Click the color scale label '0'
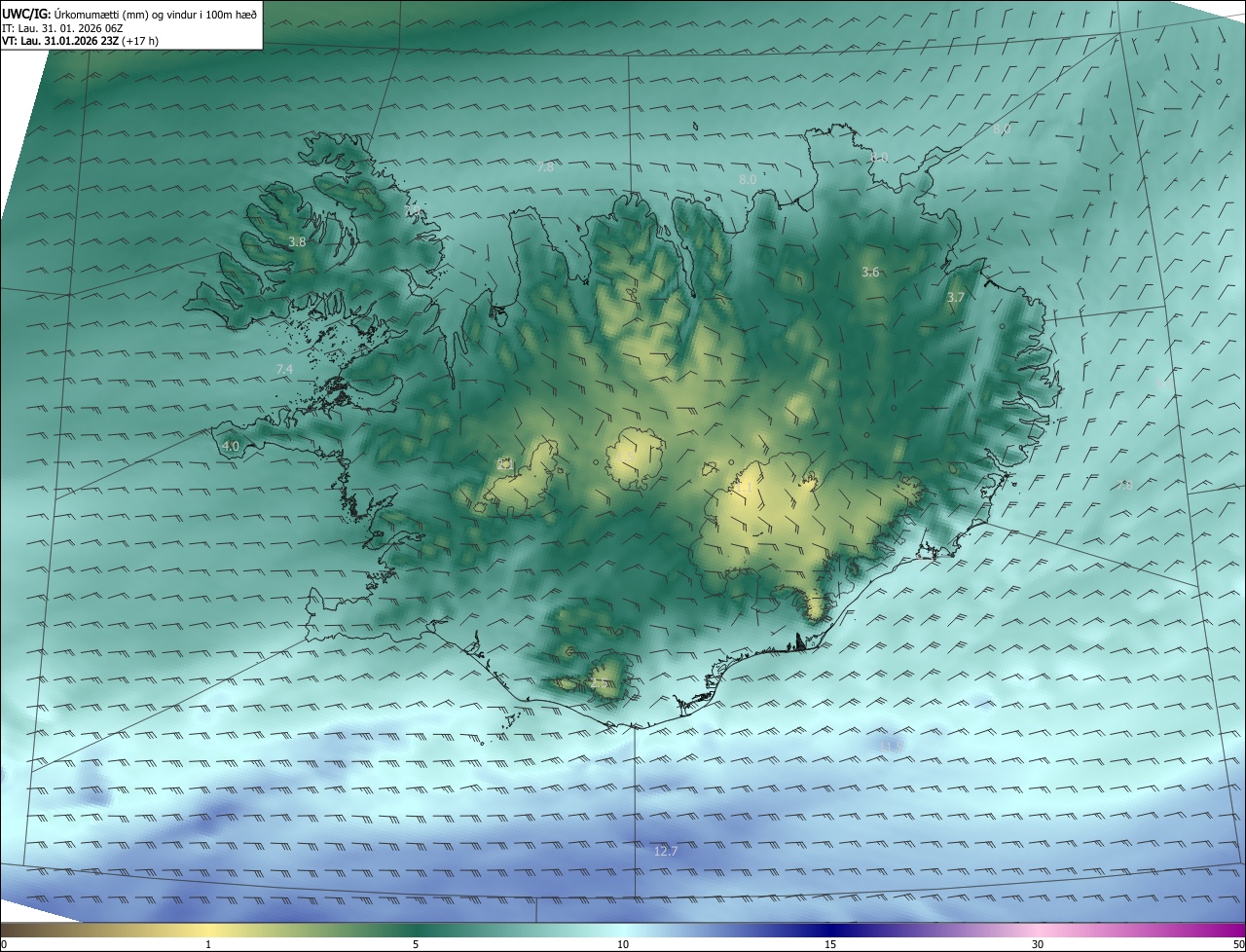1246x952 pixels. point(3,944)
